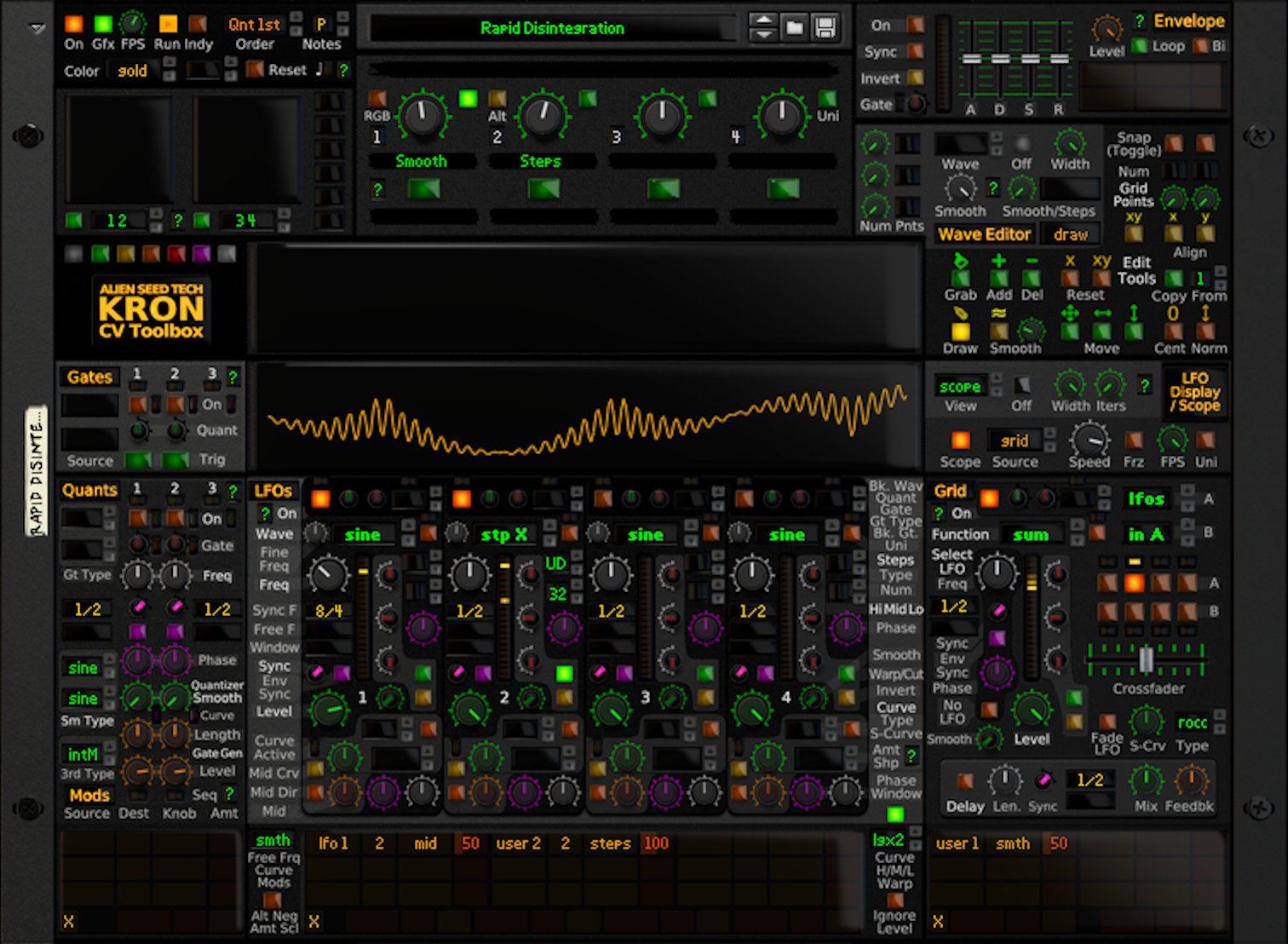Select the Add point tool in Edit Tools
Viewport: 1288px width, 944px height.
[x=998, y=277]
